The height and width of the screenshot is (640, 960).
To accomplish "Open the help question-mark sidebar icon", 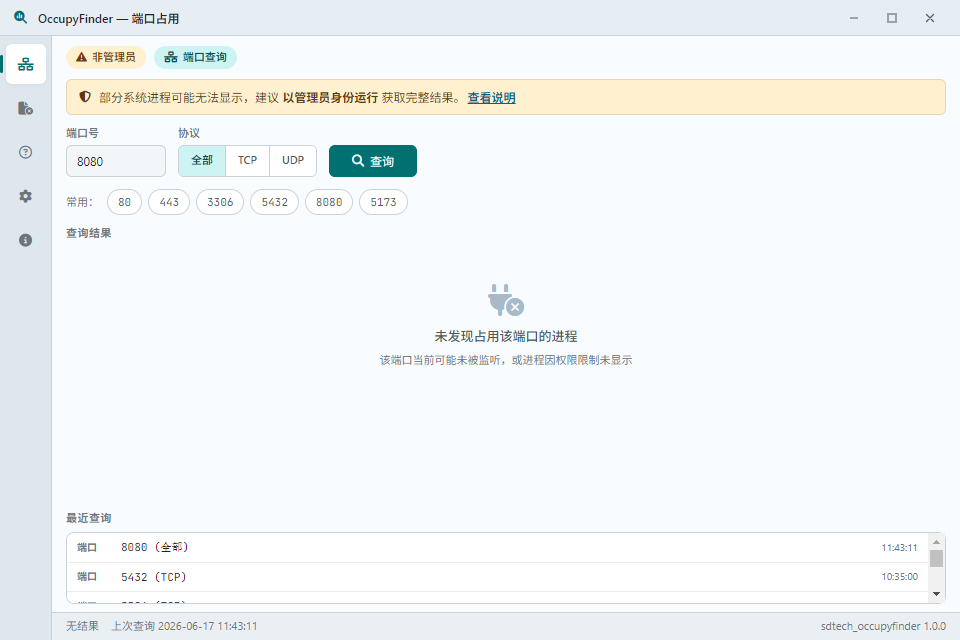I will 26,152.
